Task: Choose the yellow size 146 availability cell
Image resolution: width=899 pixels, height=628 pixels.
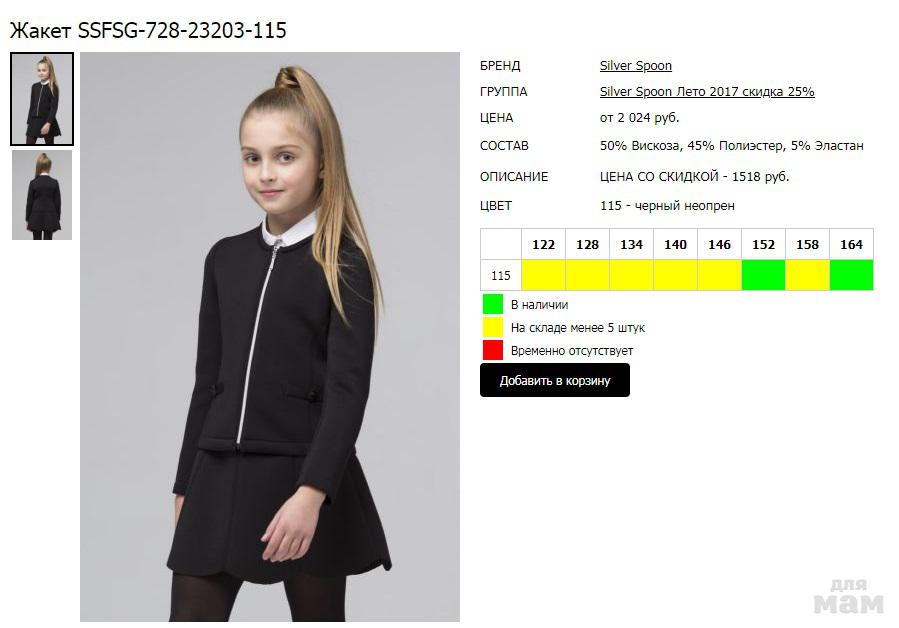Action: click(720, 275)
